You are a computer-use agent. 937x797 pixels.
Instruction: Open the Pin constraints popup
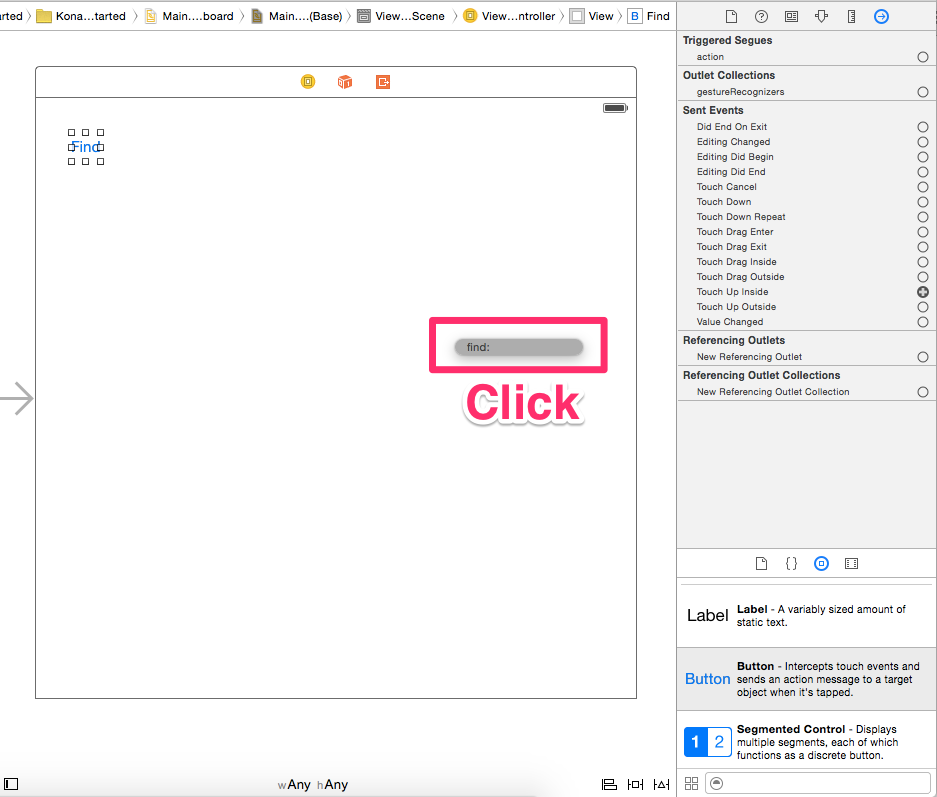point(635,785)
